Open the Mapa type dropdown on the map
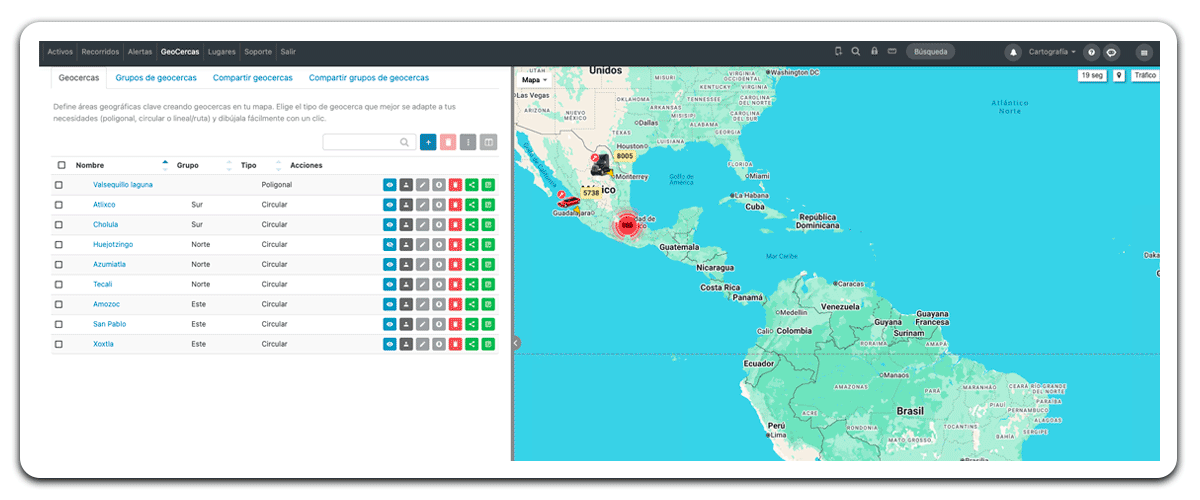Screen dimensions: 1200x500 (534, 79)
